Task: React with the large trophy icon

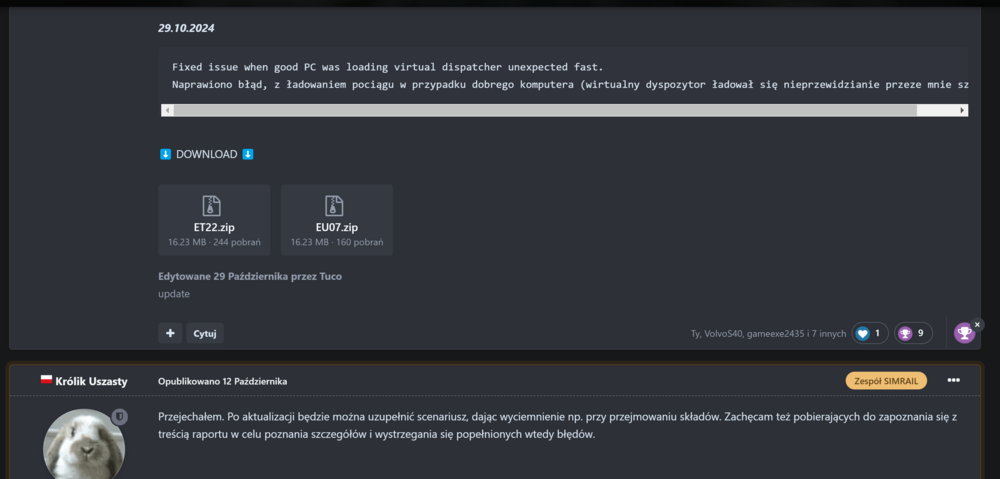Action: [964, 334]
